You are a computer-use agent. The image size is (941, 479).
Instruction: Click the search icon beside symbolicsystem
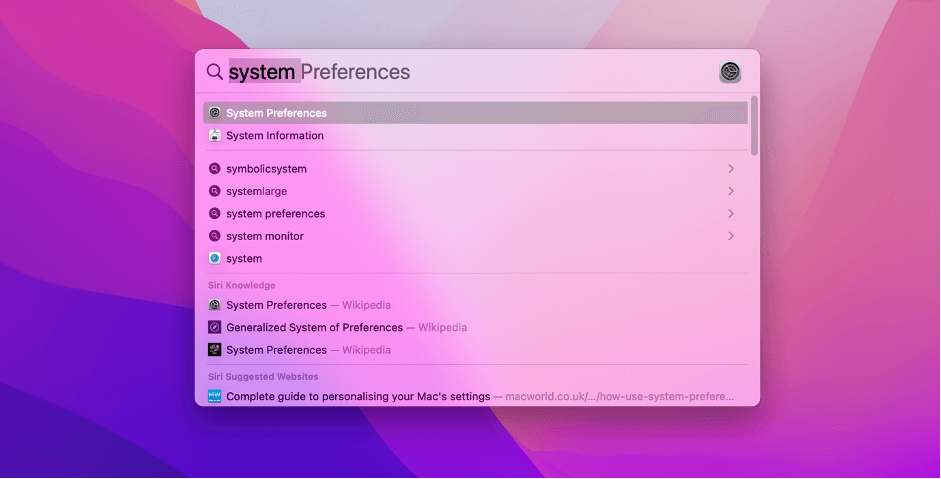coord(214,169)
